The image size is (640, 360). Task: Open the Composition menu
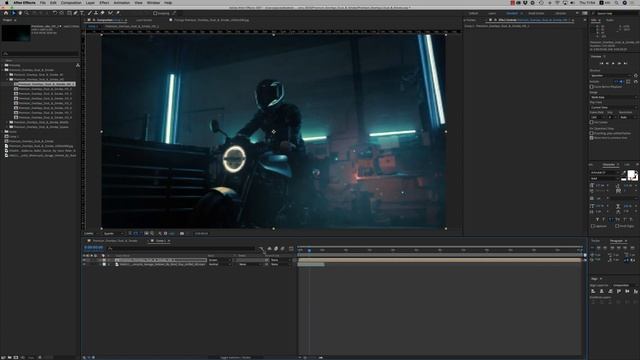[71, 2]
